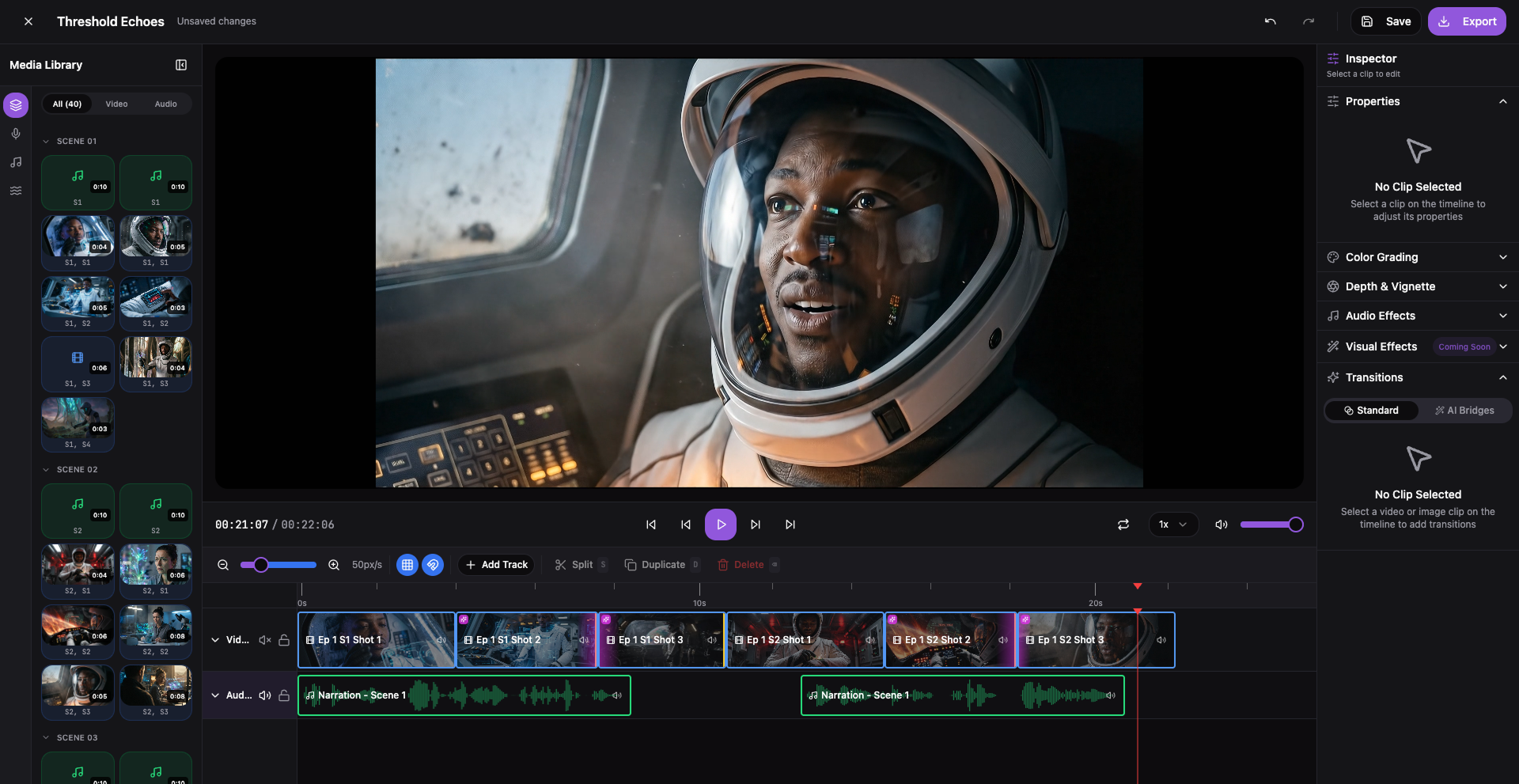Delete the selected clip

747,564
